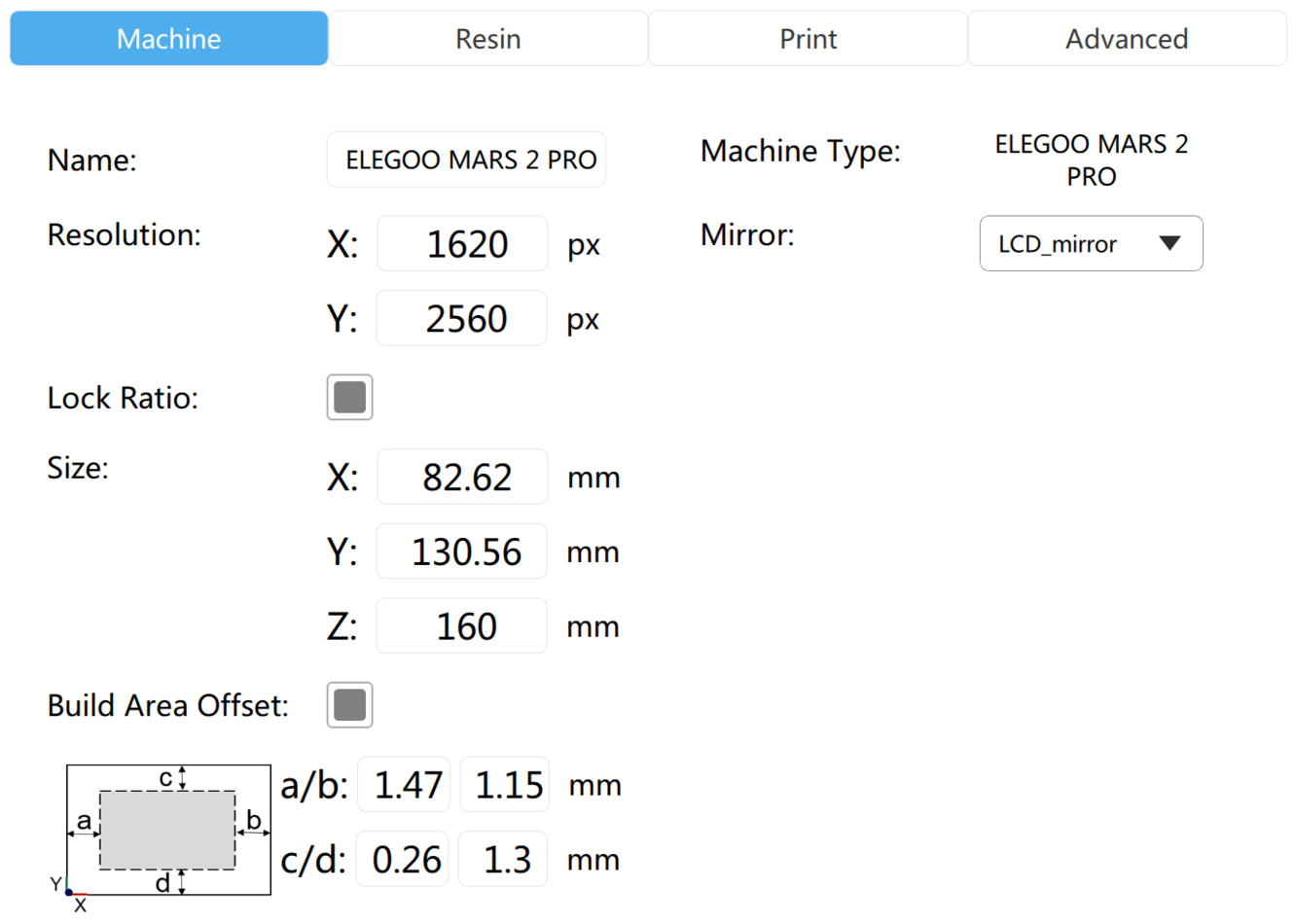Edit offset b value 1.15
Viewport: 1295px width, 924px height.
(x=505, y=784)
